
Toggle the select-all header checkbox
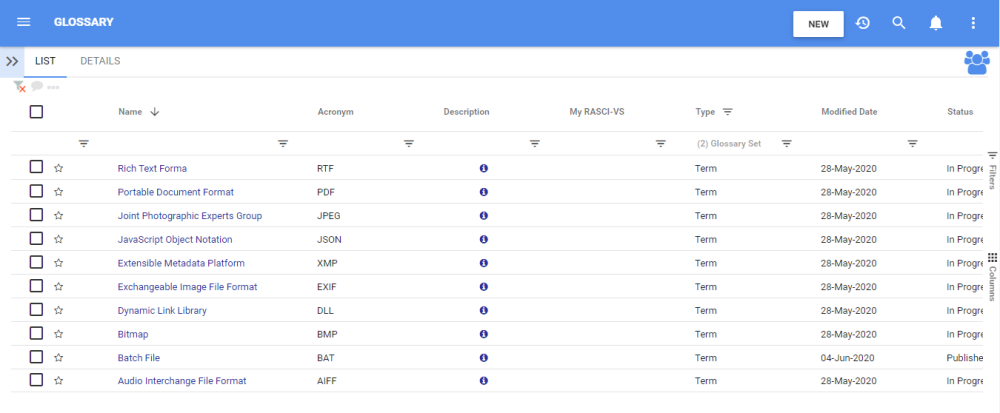coord(36,112)
